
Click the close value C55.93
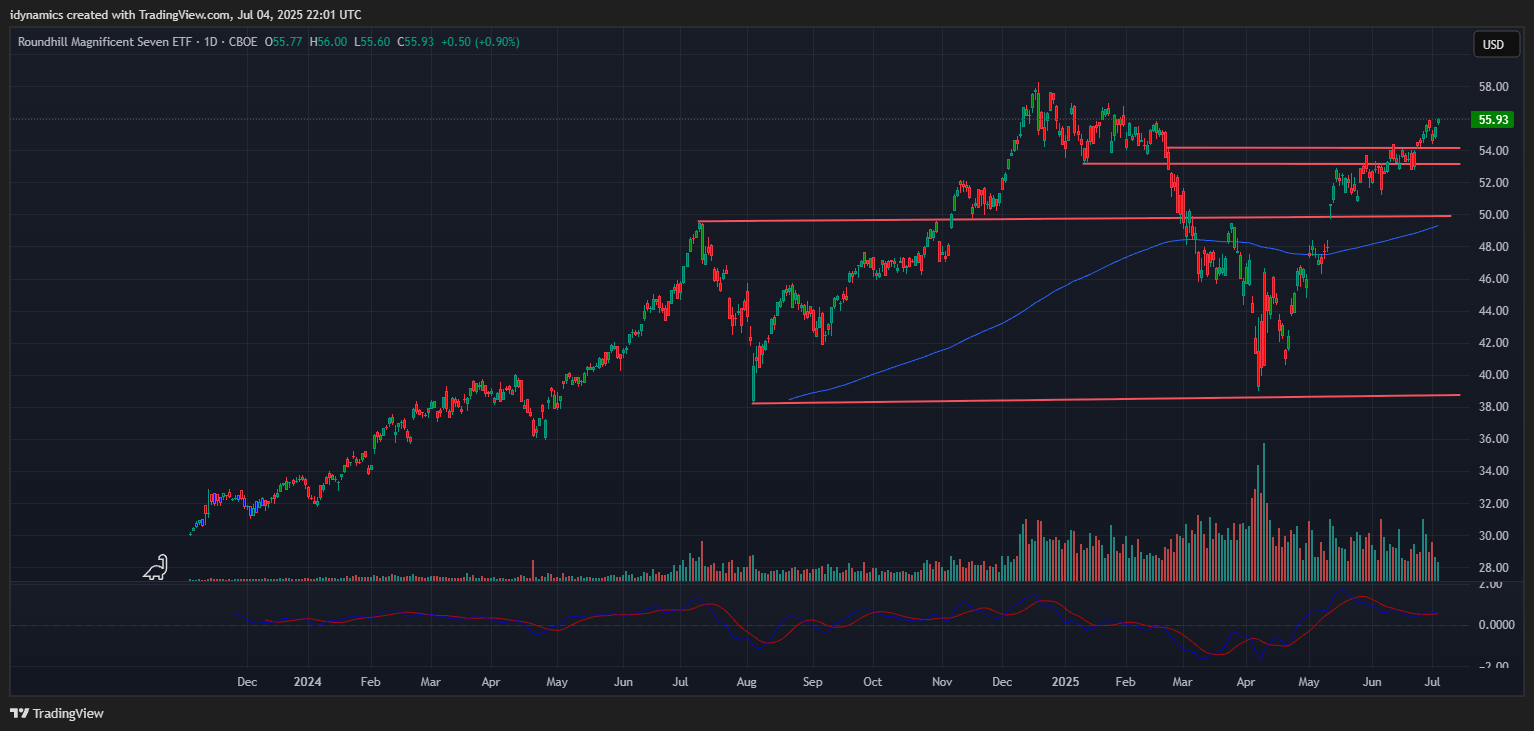pos(415,42)
